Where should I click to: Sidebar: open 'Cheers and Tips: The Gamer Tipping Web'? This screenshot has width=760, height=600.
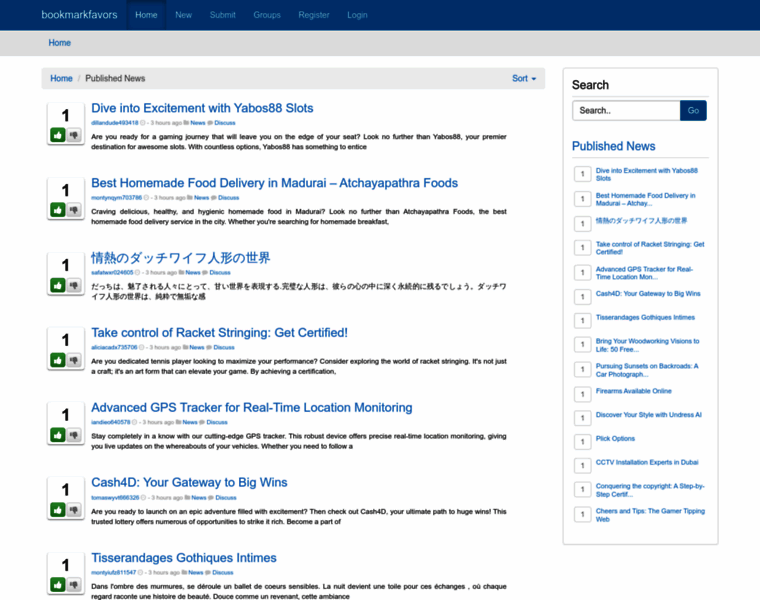pyautogui.click(x=650, y=515)
